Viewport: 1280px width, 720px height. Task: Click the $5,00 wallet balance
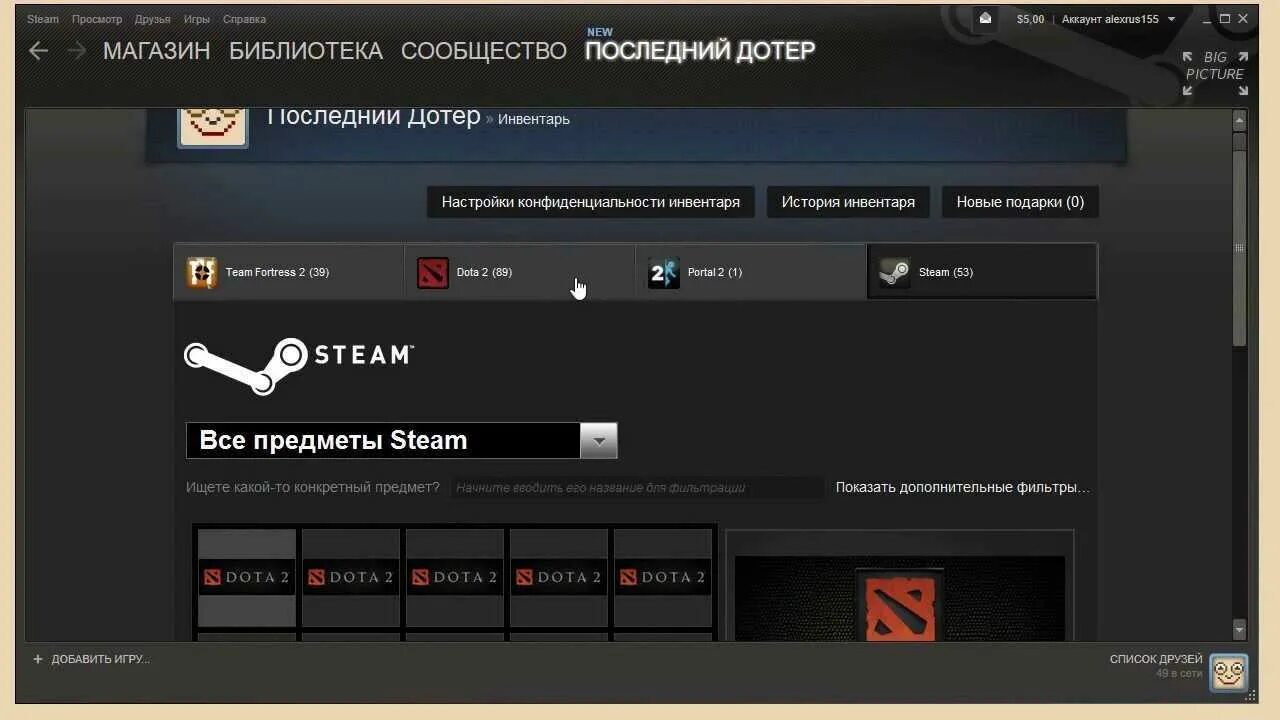tap(1030, 19)
